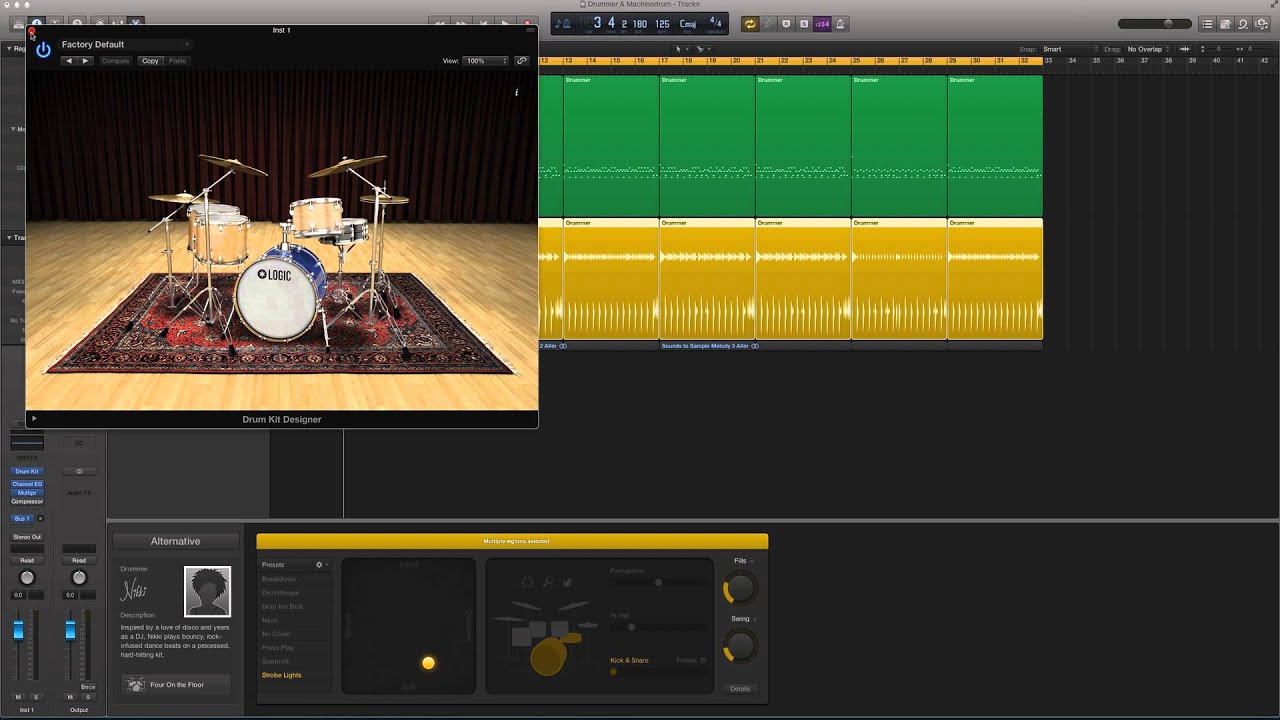Select the Drop the Beat preset

pos(282,607)
